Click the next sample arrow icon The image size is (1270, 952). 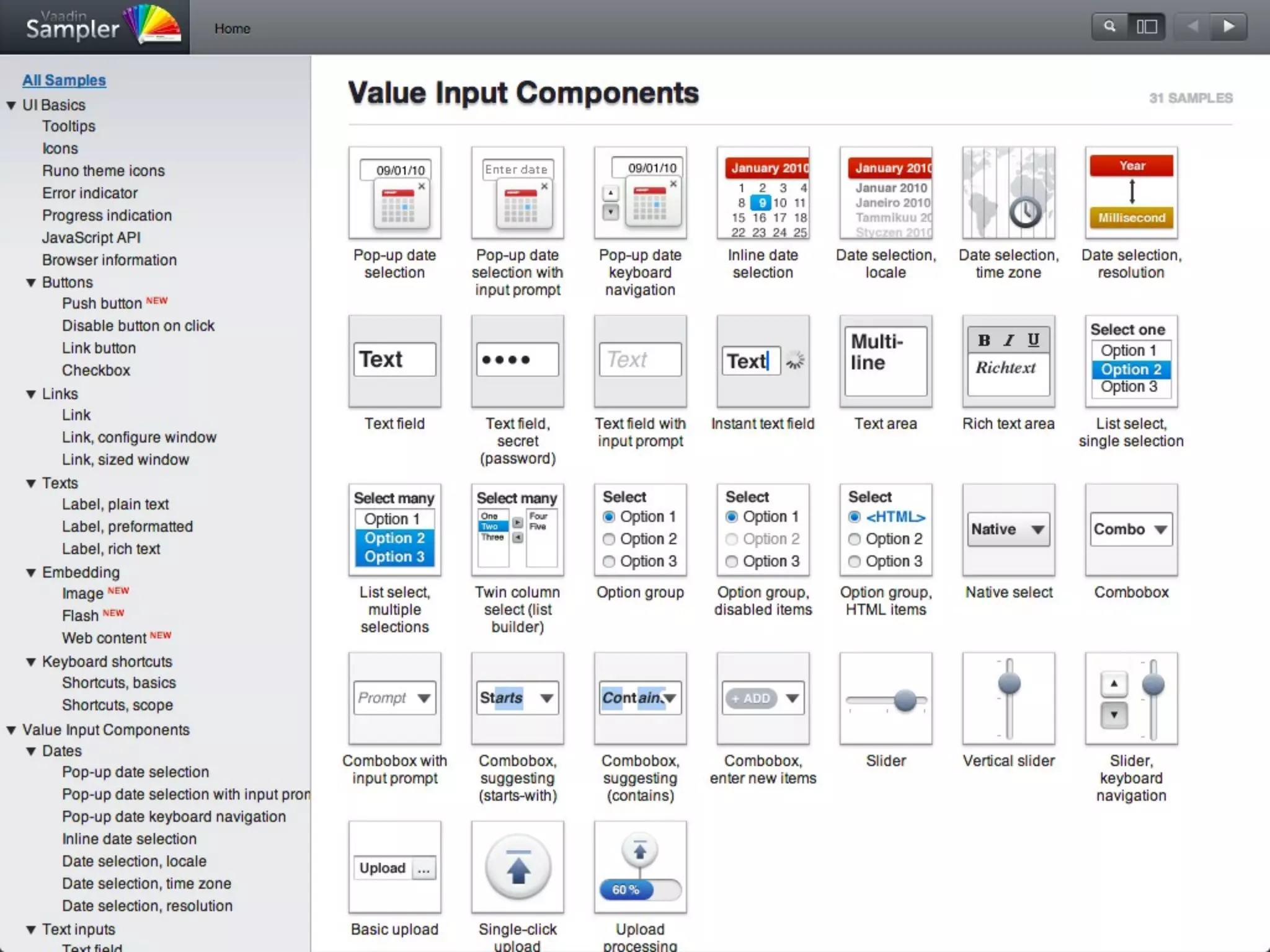click(x=1228, y=27)
